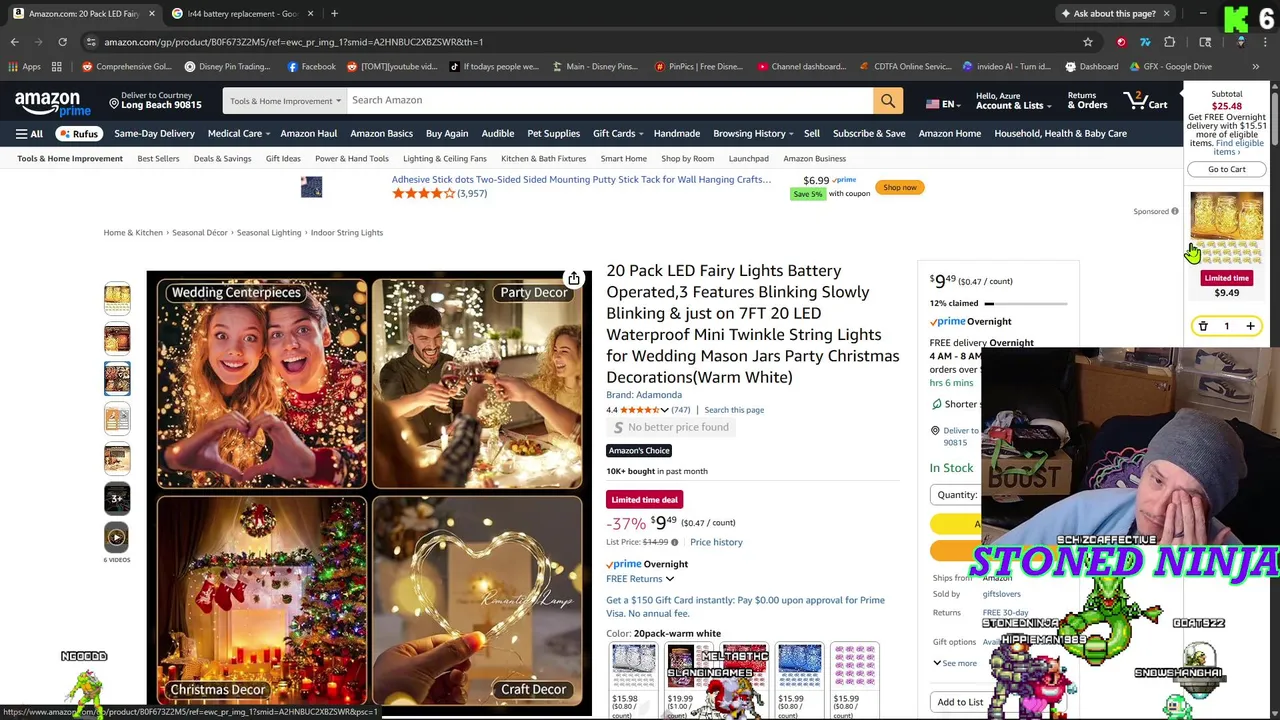Click the 747 ratings count link

(x=681, y=410)
